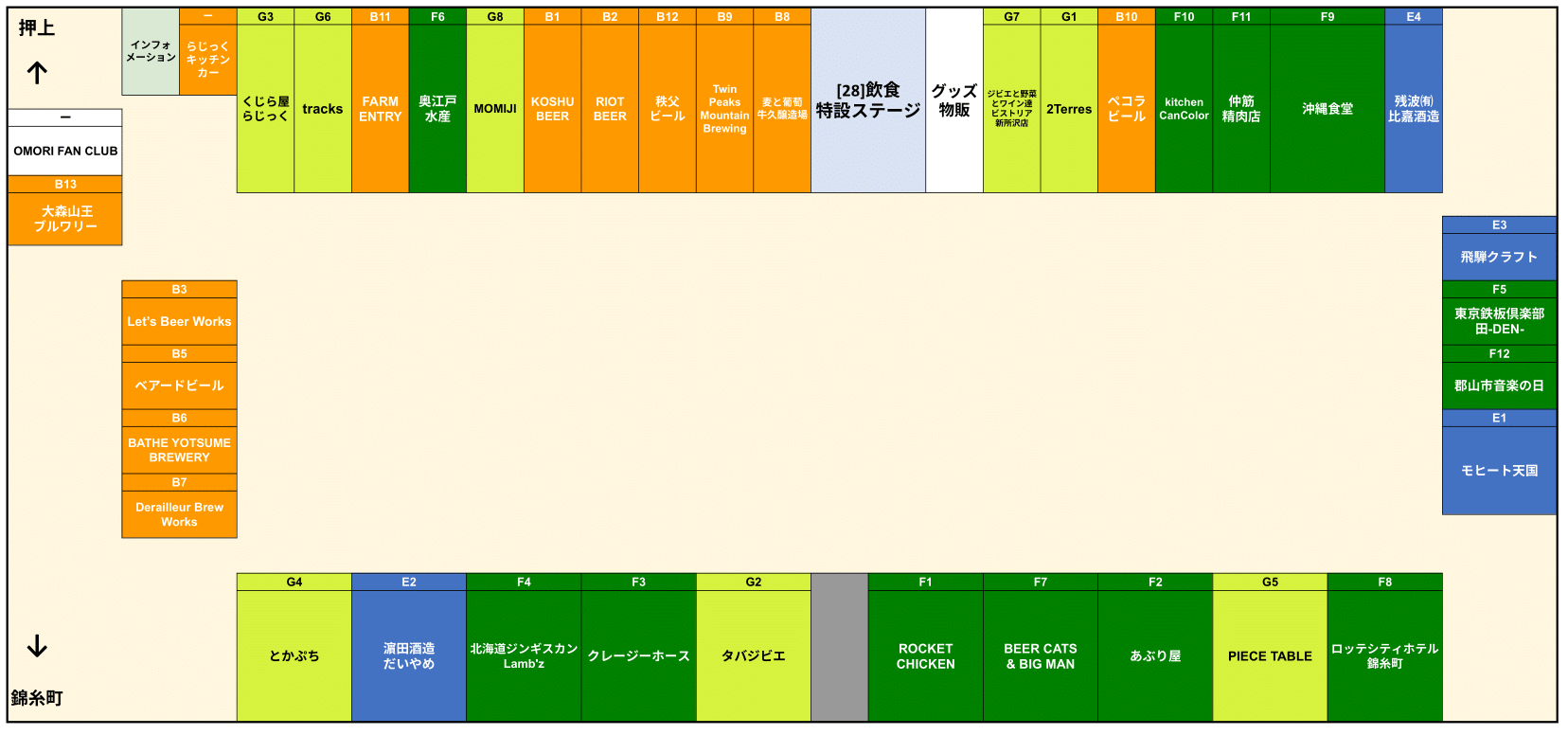Click the up arrow below 押上
The image size is (1568, 735).
[x=37, y=73]
